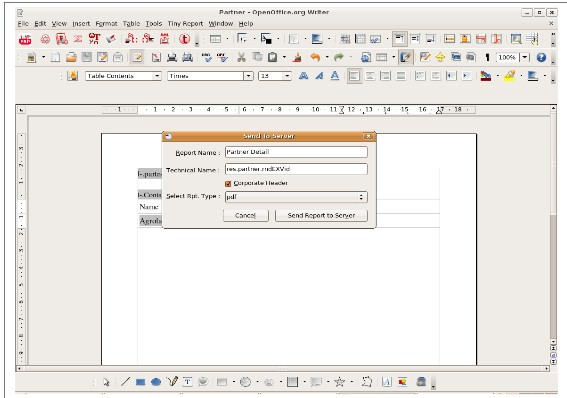
Task: Open the Select Rpt. Type pdf dropdown
Action: (296, 197)
